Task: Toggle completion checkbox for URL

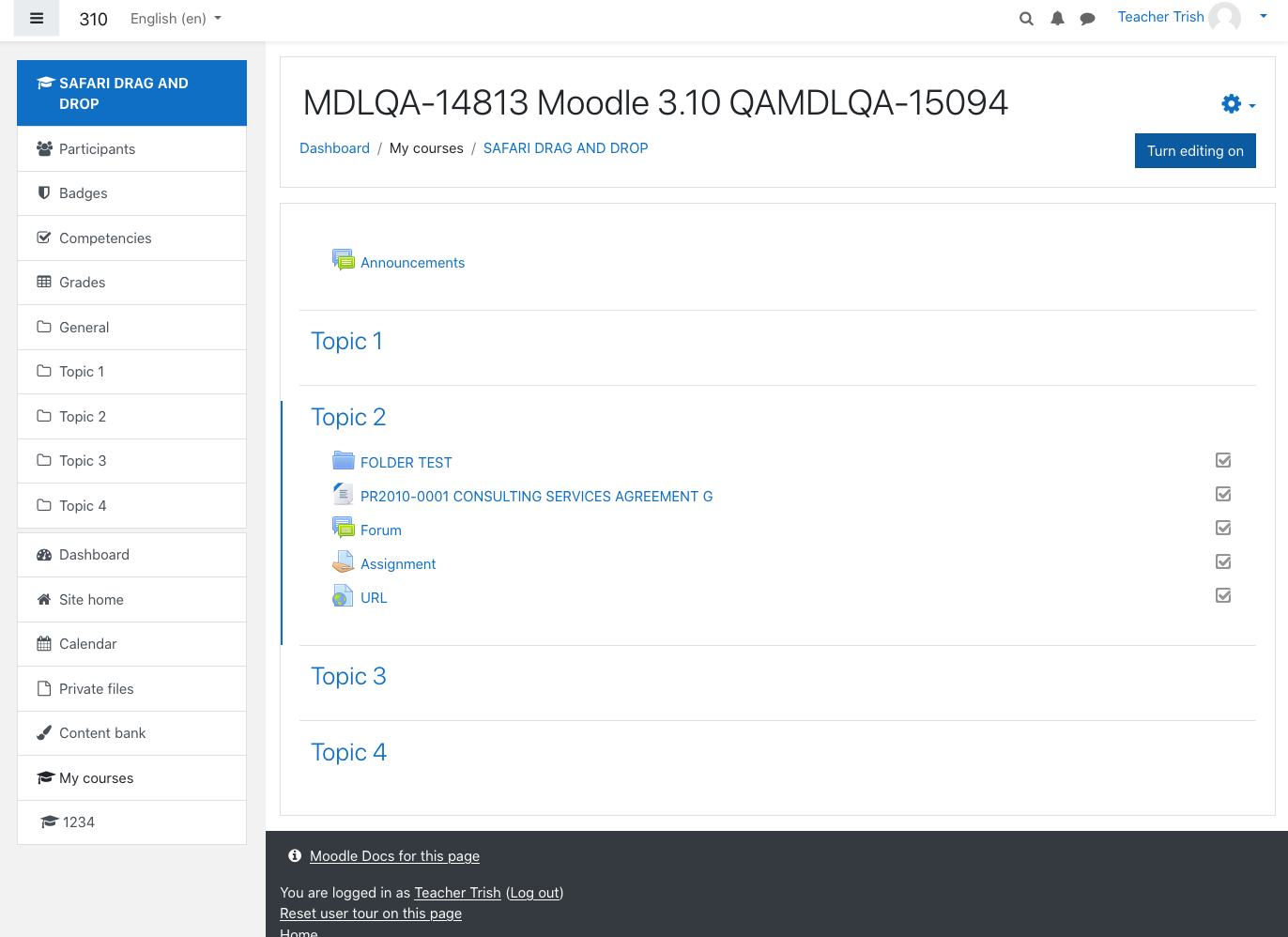Action: 1223,595
